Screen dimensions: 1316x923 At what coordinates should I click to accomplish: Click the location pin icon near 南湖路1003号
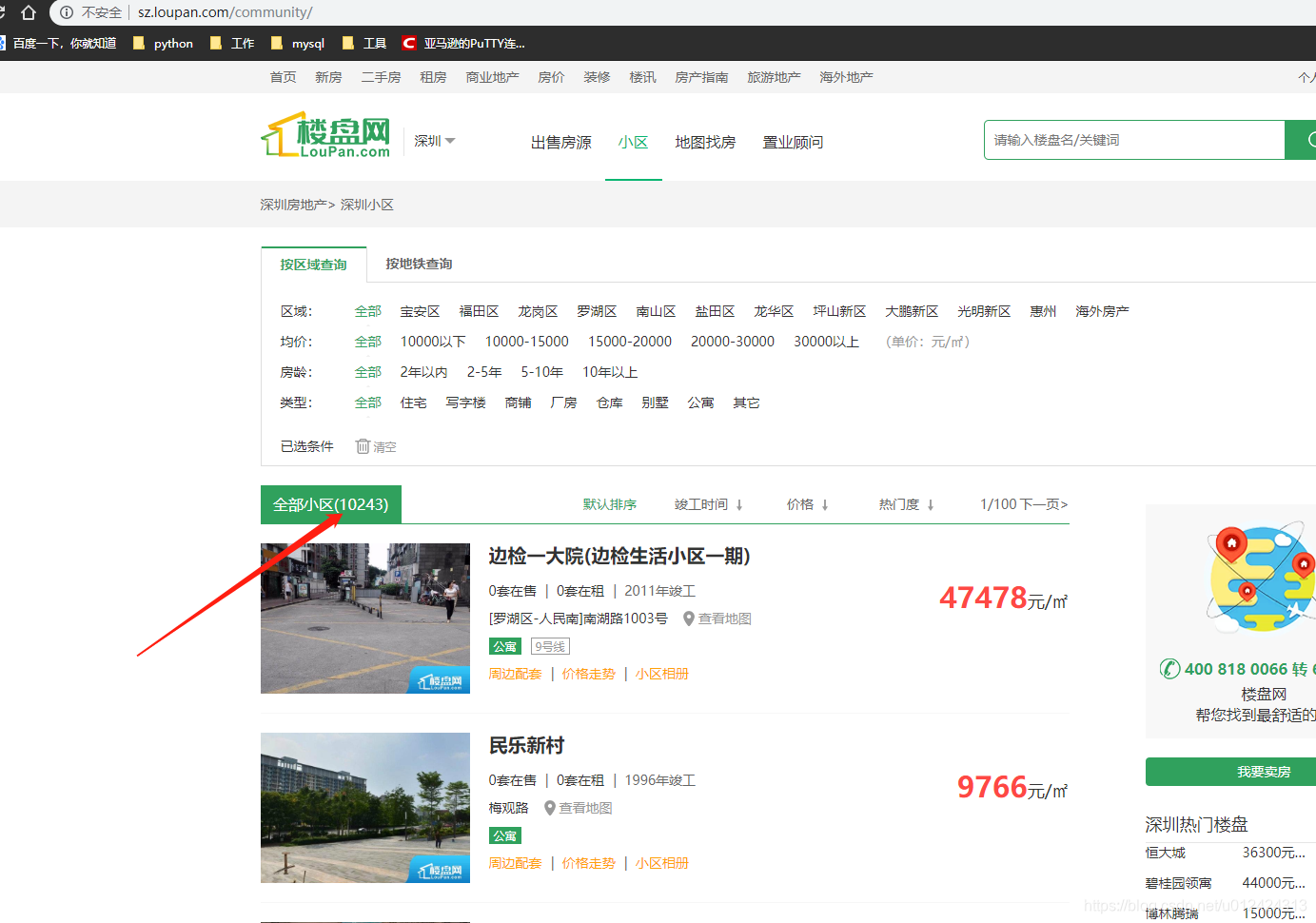tap(688, 618)
